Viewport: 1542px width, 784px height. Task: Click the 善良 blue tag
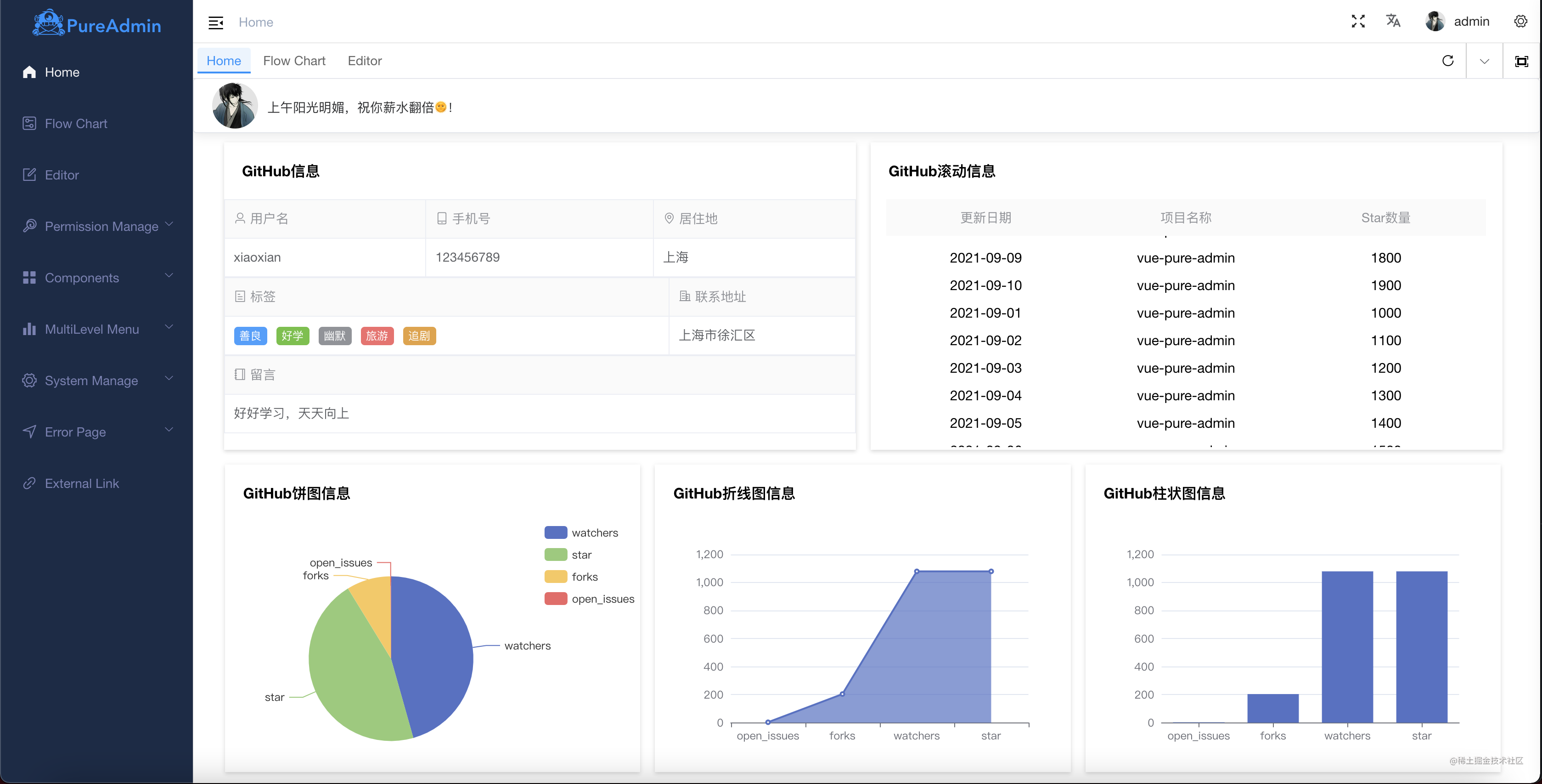coord(250,336)
